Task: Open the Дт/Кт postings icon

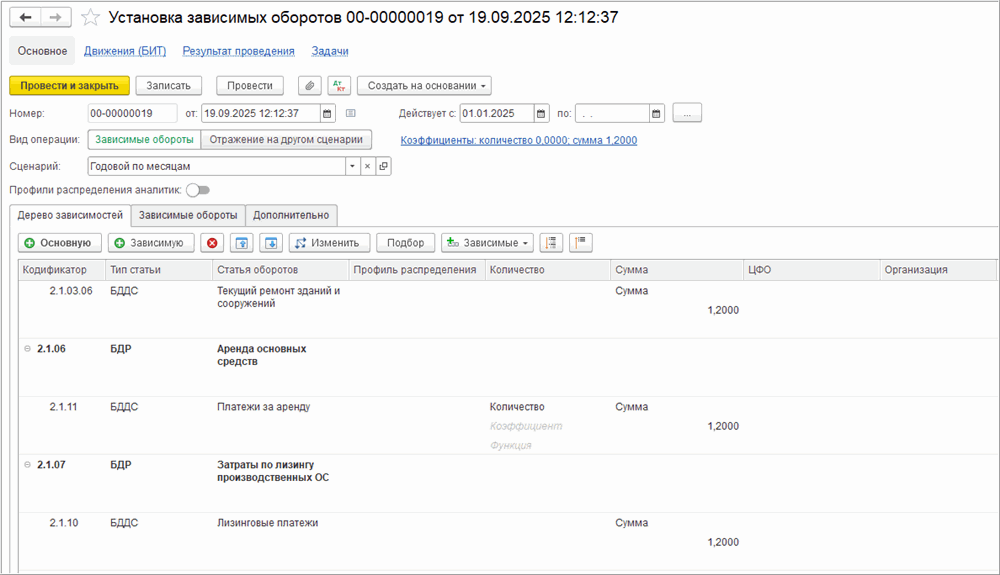Action: click(338, 86)
